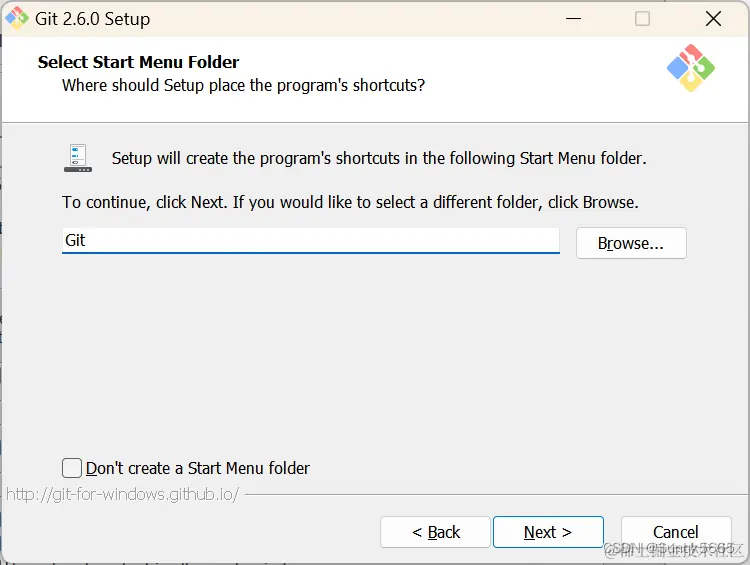Proceed with the Next > button

pos(548,532)
